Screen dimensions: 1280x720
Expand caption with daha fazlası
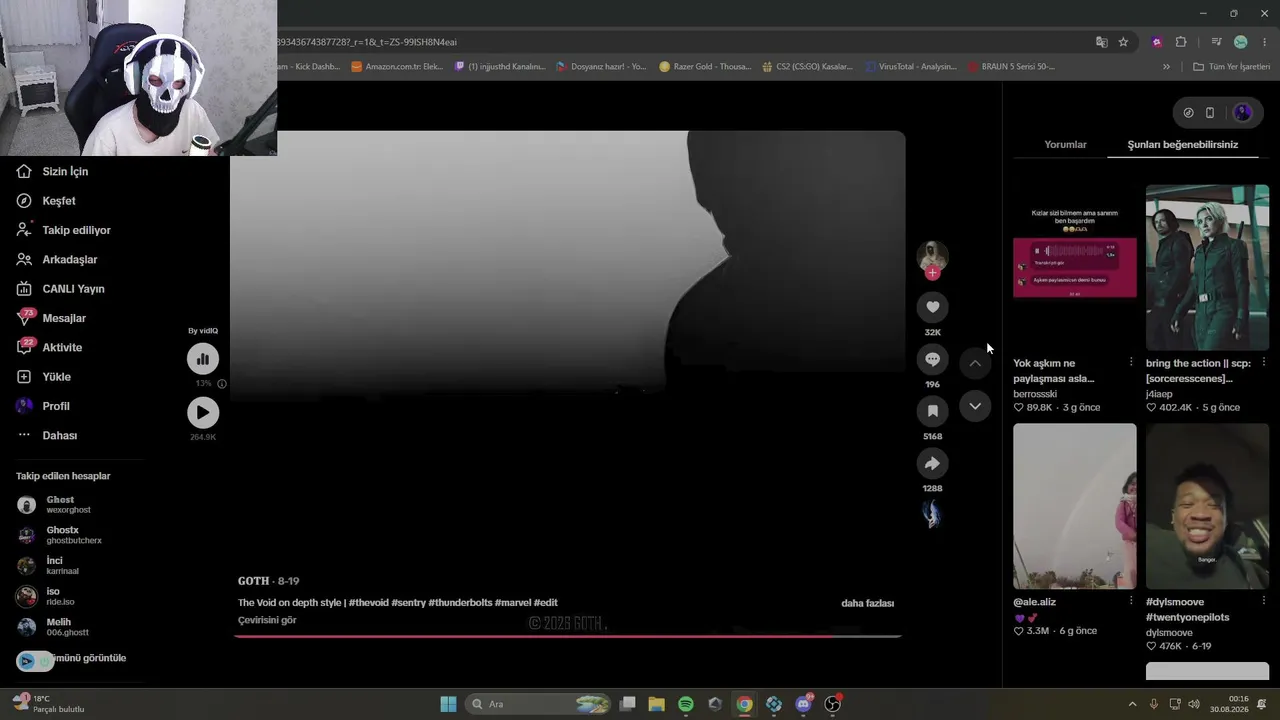(867, 603)
